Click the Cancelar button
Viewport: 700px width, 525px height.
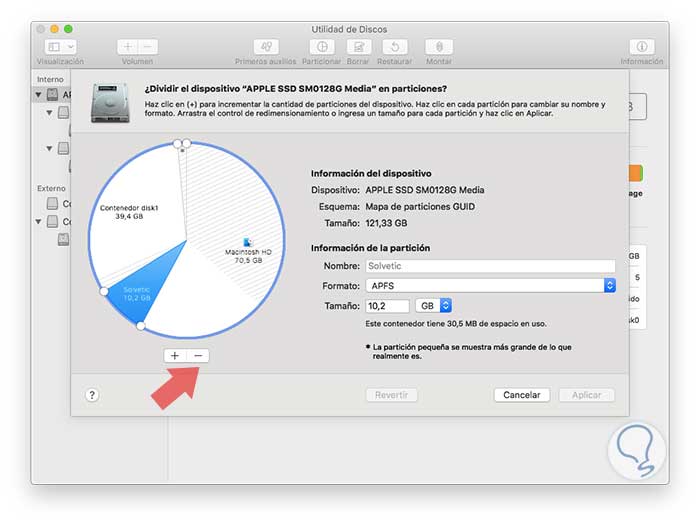tap(521, 395)
